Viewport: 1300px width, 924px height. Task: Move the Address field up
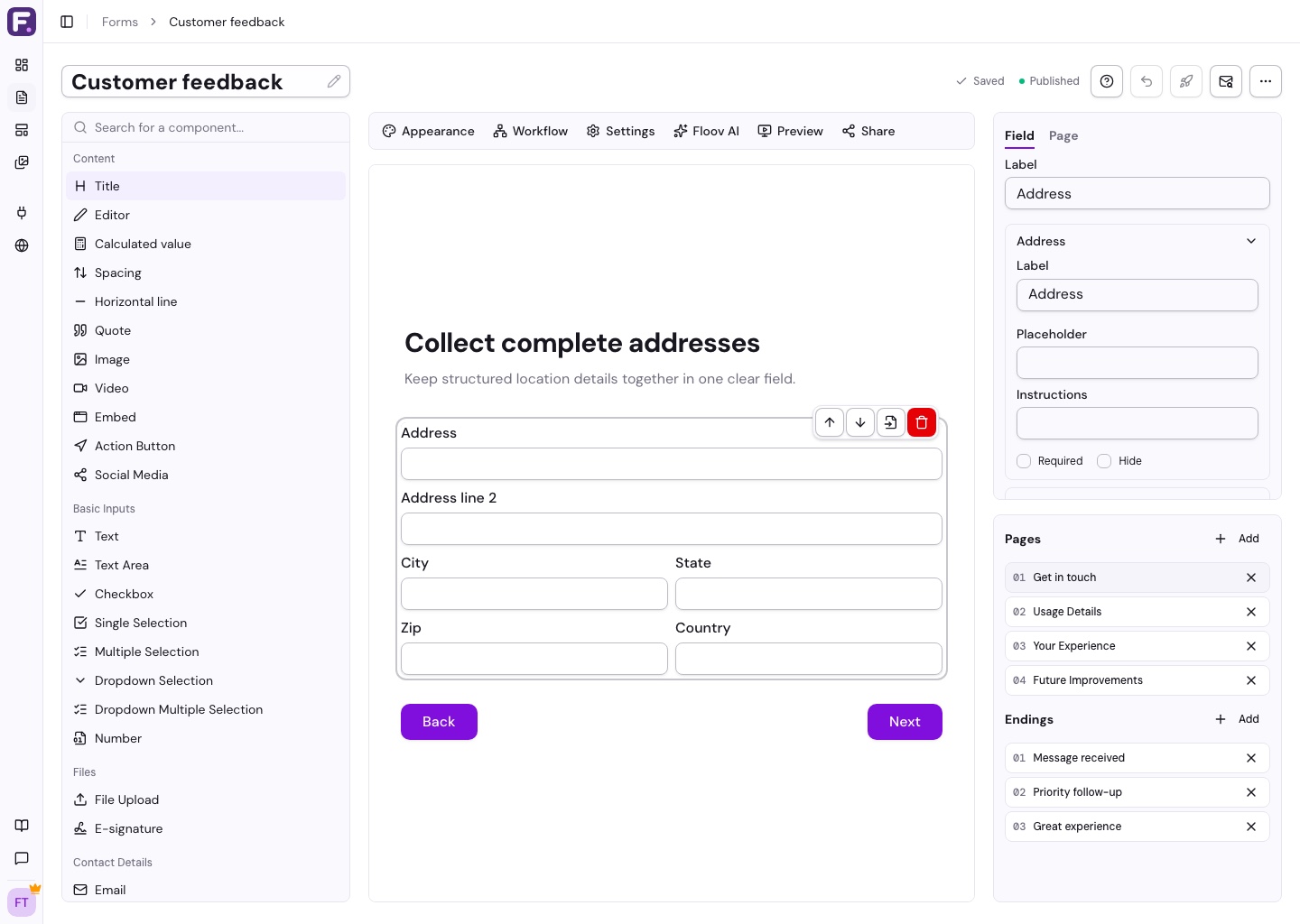(x=830, y=422)
